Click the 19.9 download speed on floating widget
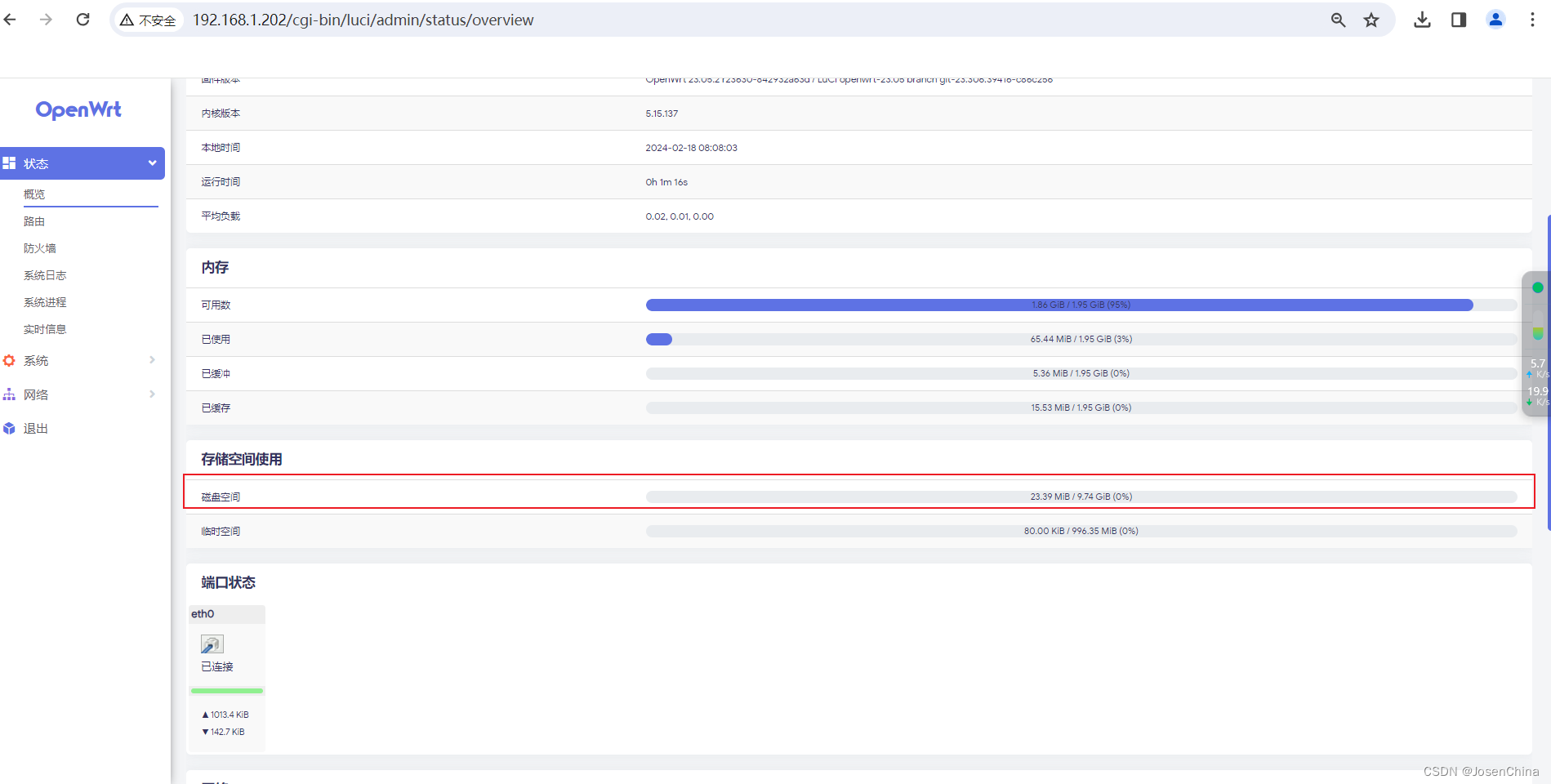The height and width of the screenshot is (784, 1551). click(x=1538, y=391)
